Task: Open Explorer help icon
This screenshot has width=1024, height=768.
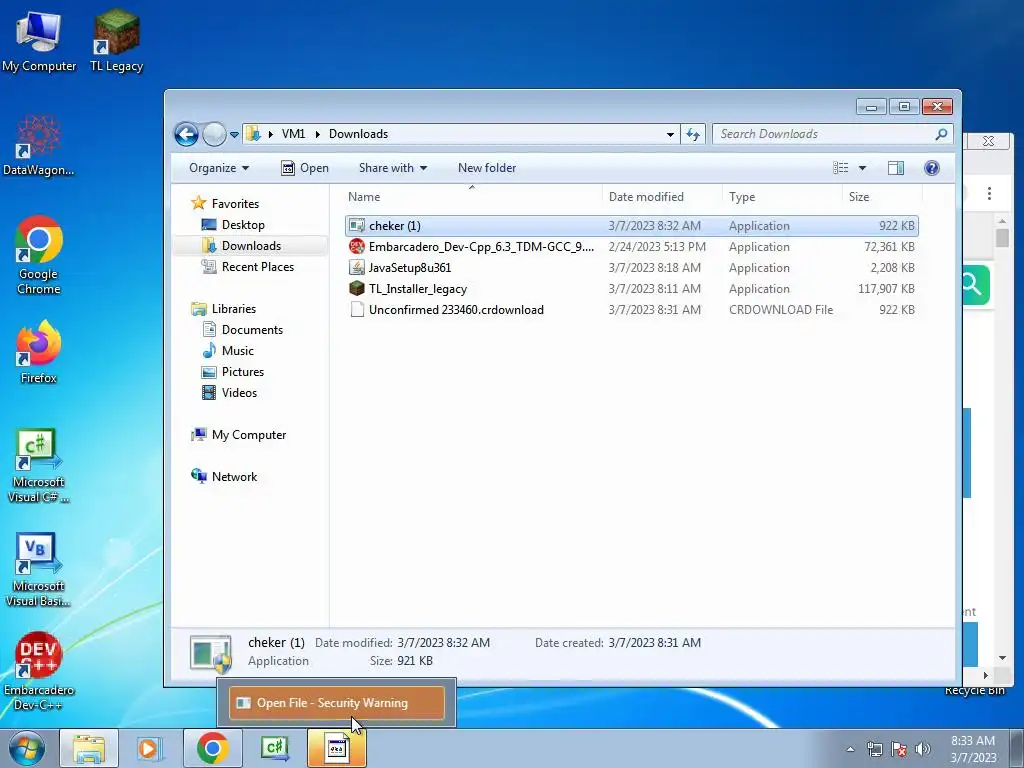Action: [932, 168]
